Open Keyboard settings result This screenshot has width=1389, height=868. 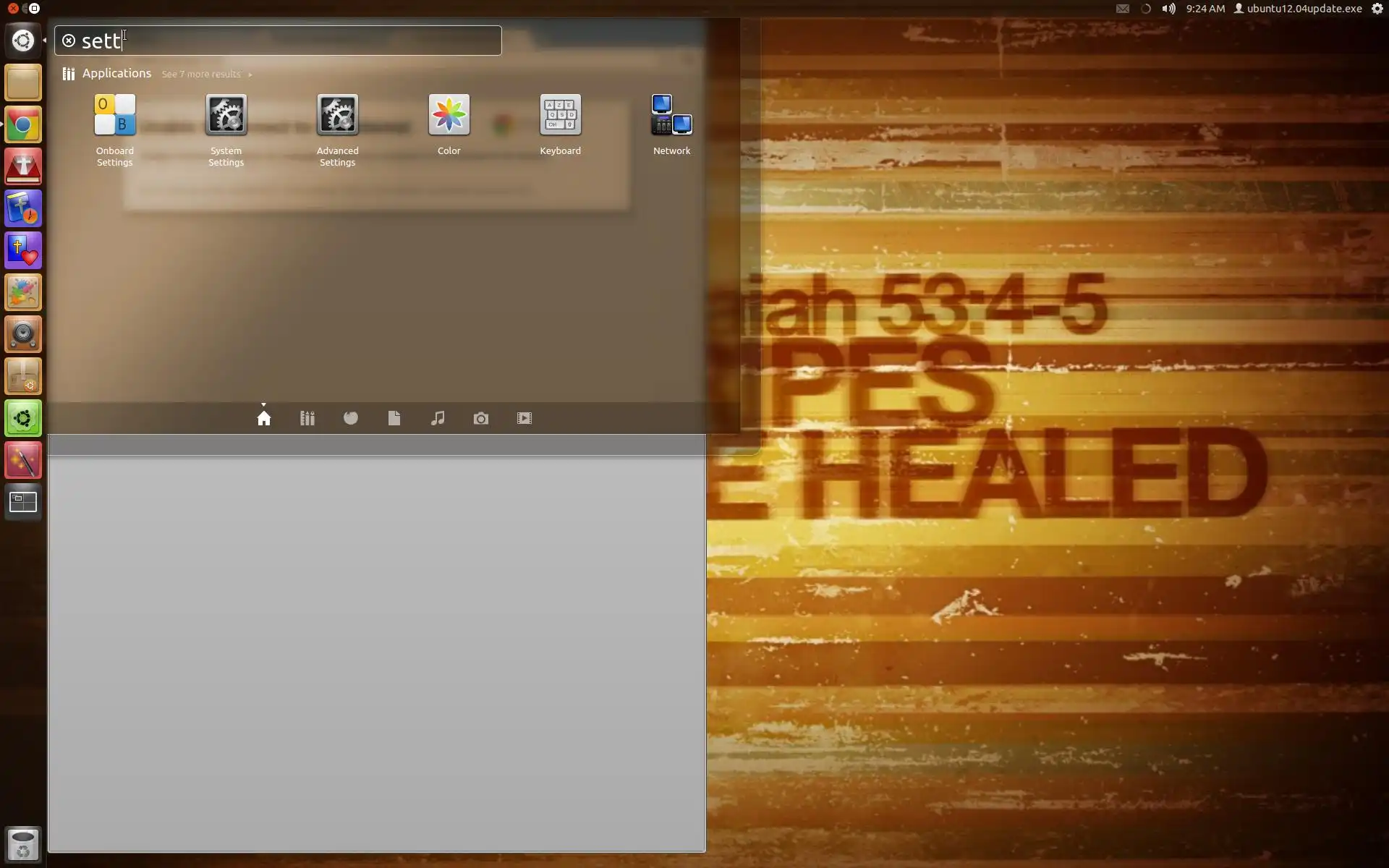560,117
